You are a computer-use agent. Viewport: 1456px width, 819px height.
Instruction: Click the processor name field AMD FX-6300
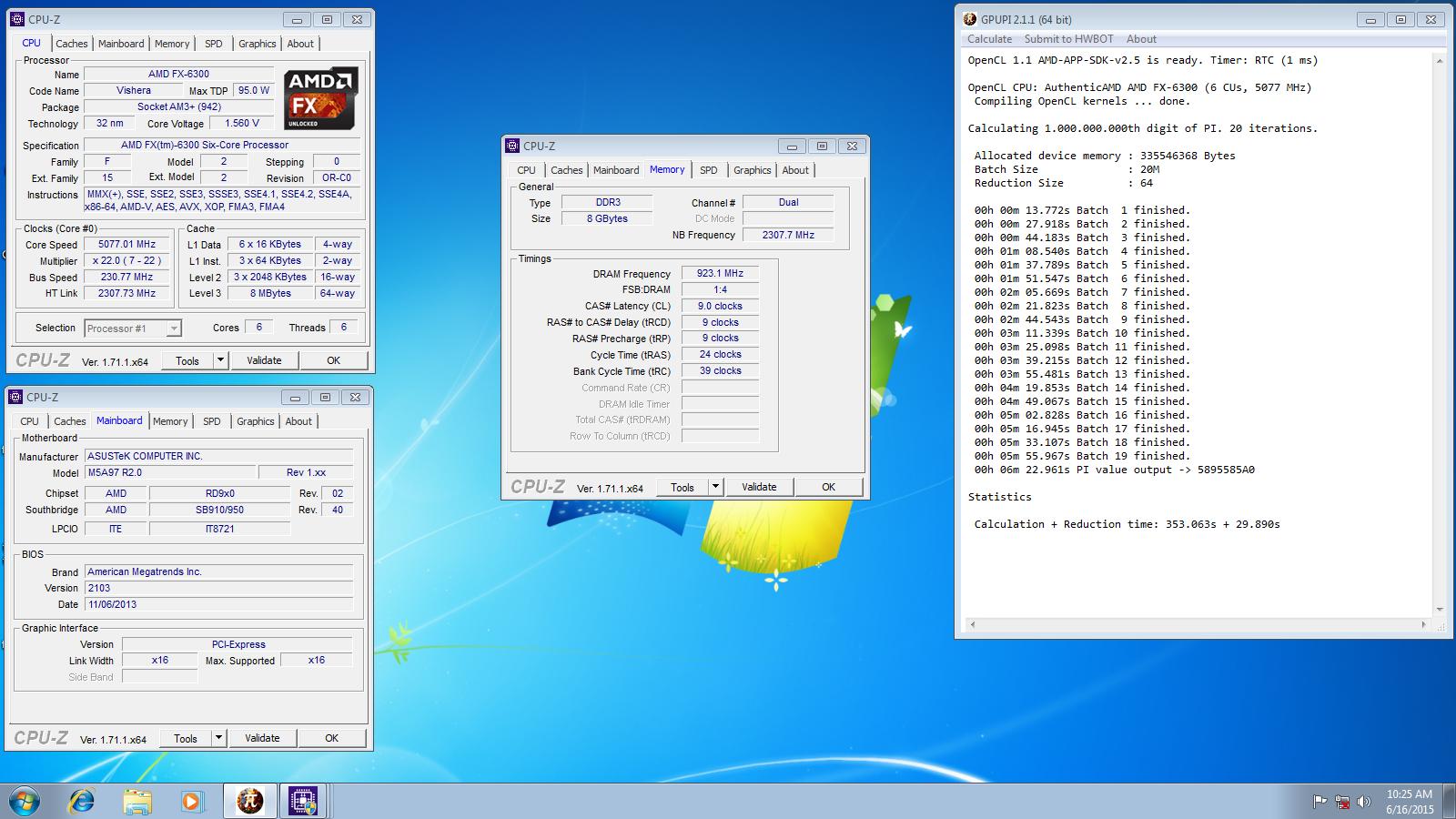point(178,75)
